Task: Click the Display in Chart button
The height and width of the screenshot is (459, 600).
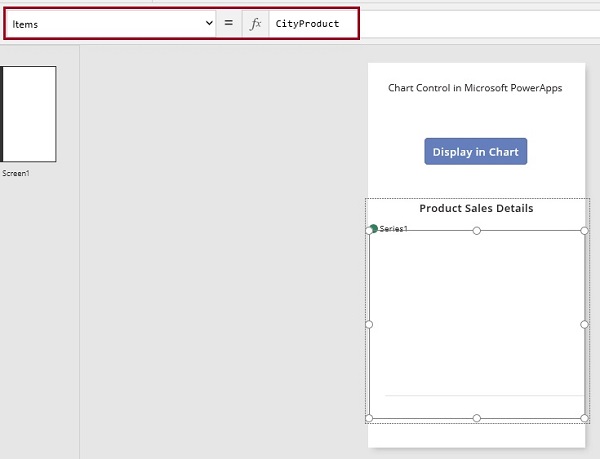Action: tap(476, 151)
